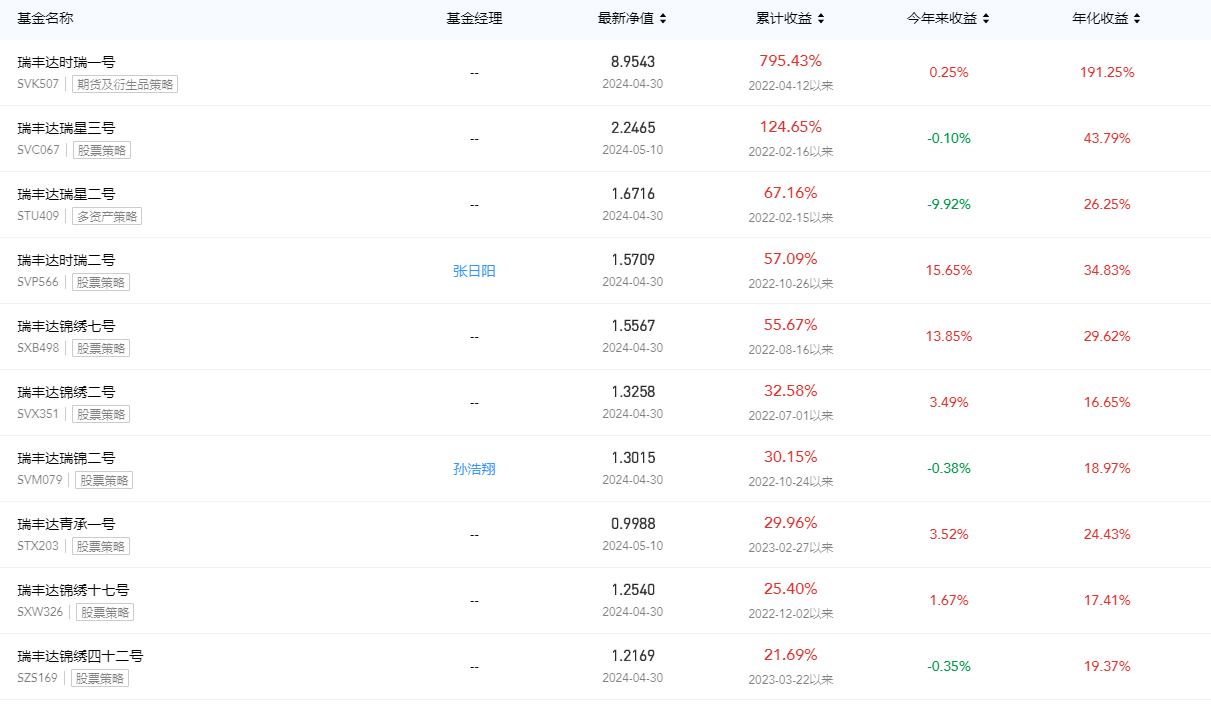Click net value 1.6716
Image resolution: width=1211 pixels, height=709 pixels.
pos(633,194)
